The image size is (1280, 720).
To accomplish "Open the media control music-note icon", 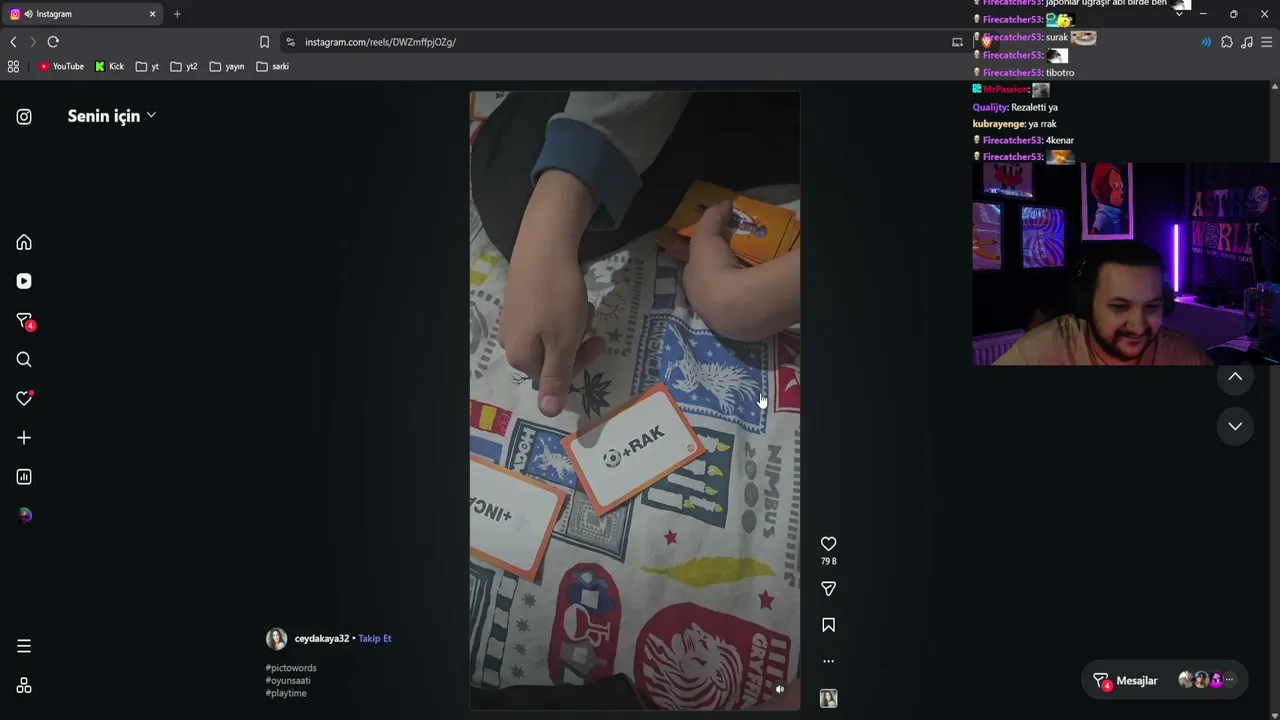I will pos(1247,42).
